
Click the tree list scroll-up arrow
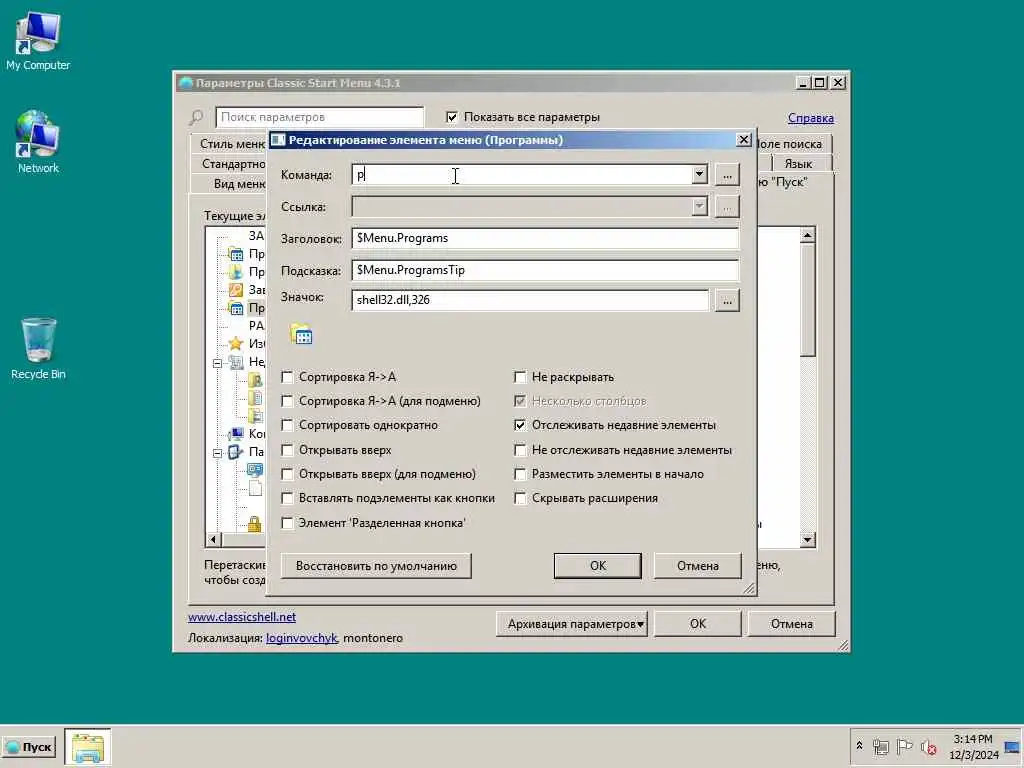coord(808,235)
